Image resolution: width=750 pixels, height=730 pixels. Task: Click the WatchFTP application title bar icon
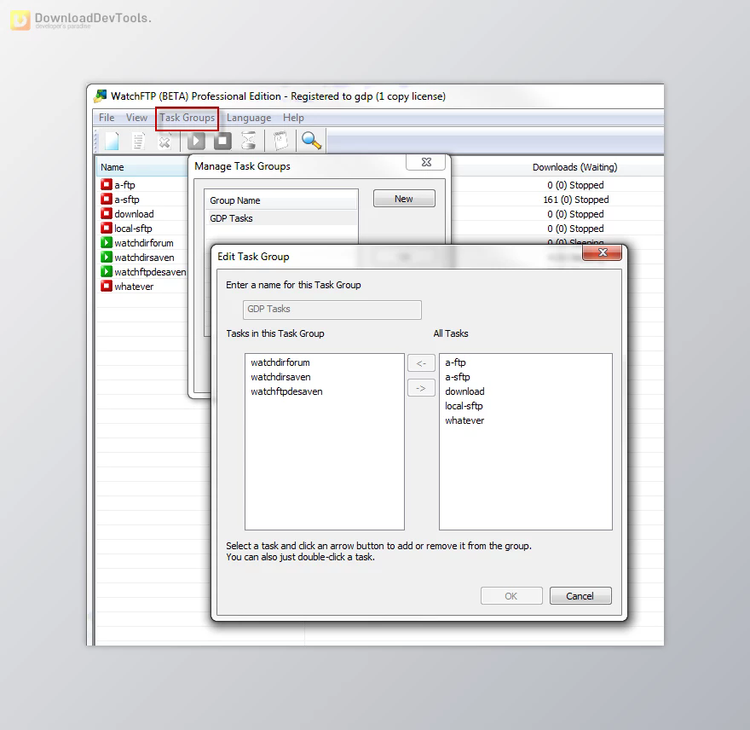pyautogui.click(x=100, y=96)
